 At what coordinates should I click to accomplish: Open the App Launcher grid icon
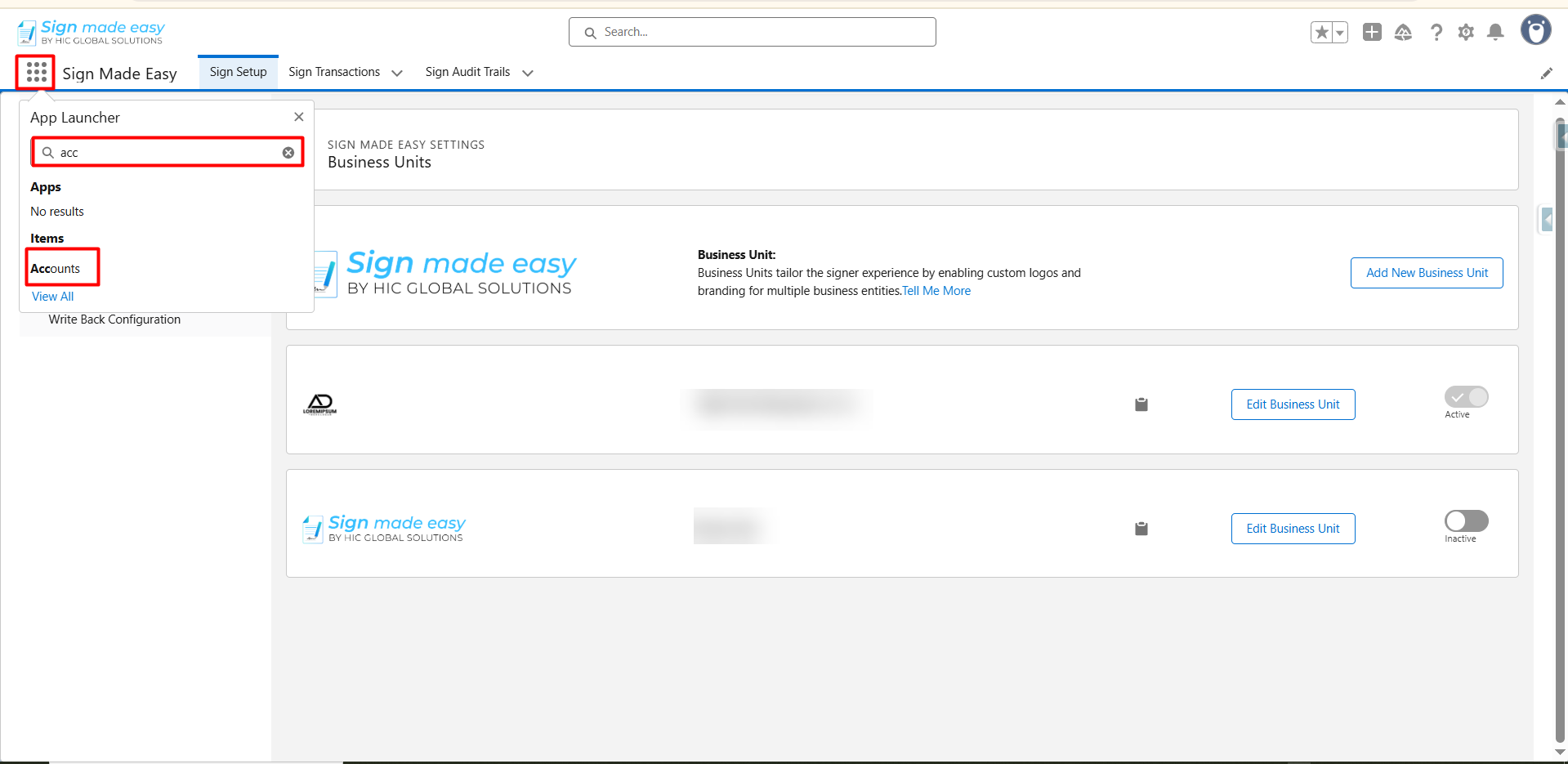point(36,73)
